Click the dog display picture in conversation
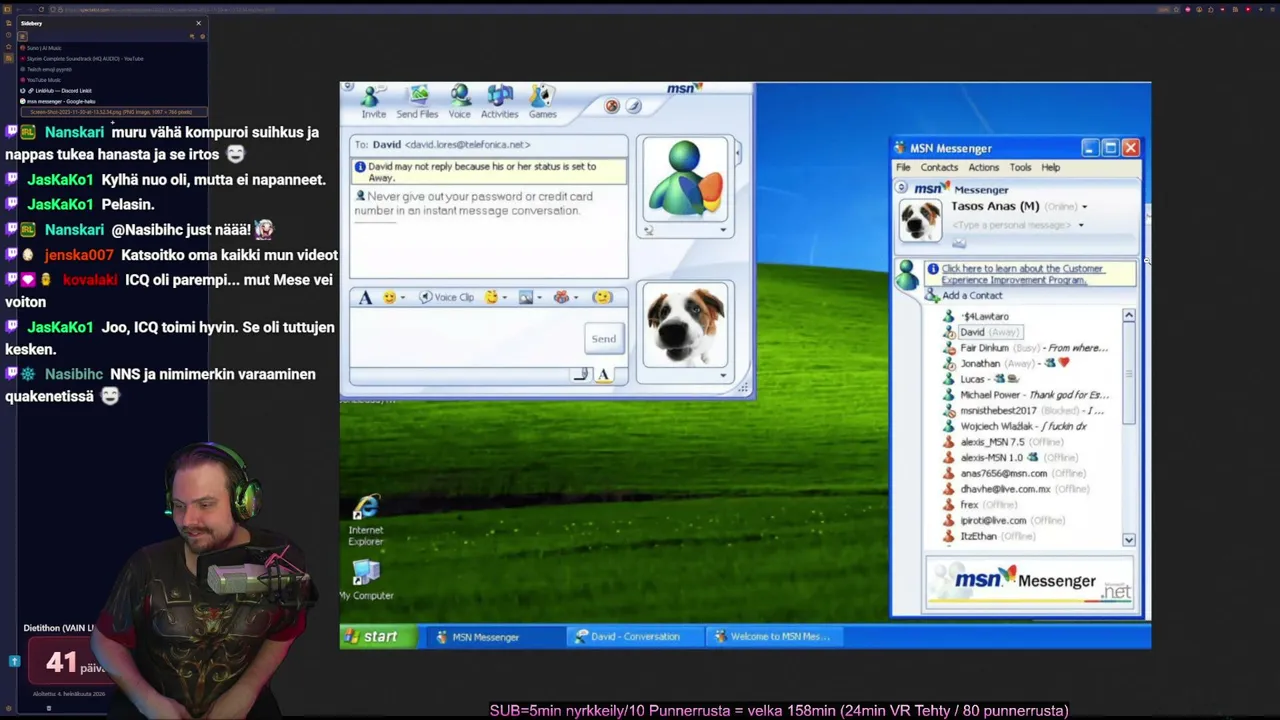 [x=685, y=326]
